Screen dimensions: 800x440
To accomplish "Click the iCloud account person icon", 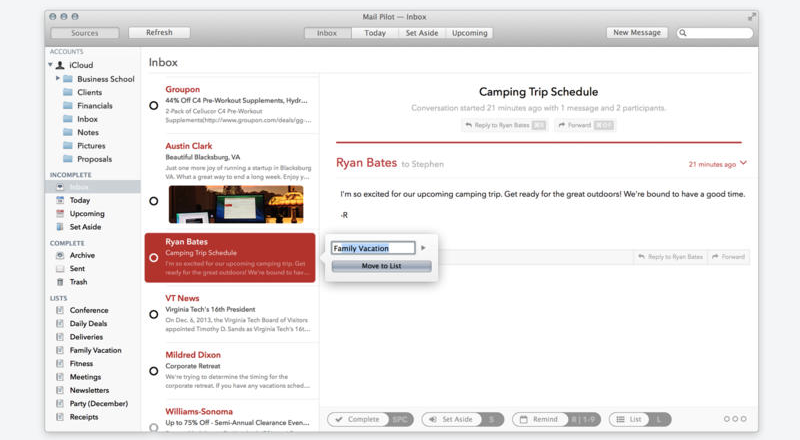I will (60, 65).
